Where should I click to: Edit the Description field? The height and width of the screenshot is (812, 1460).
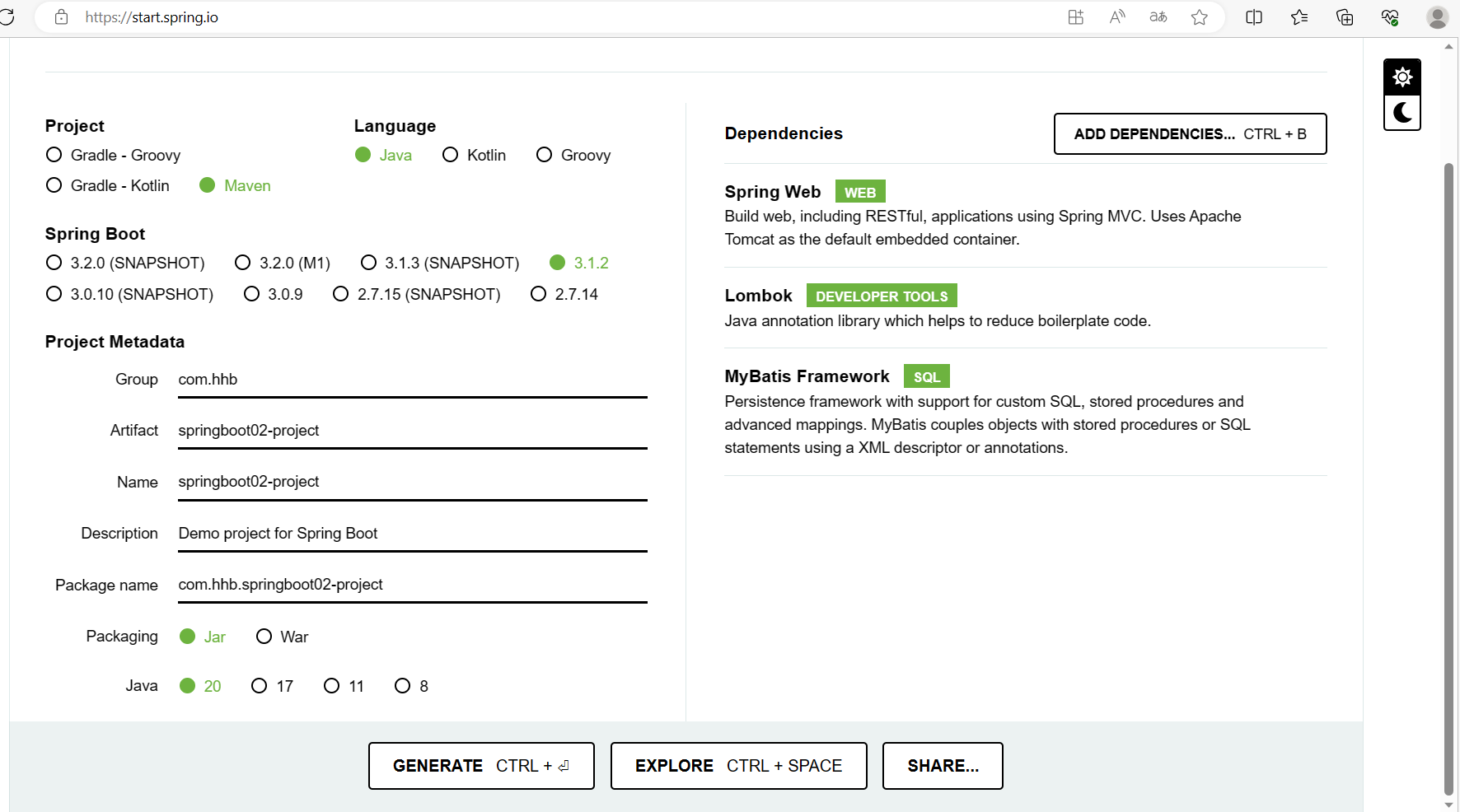pyautogui.click(x=413, y=534)
